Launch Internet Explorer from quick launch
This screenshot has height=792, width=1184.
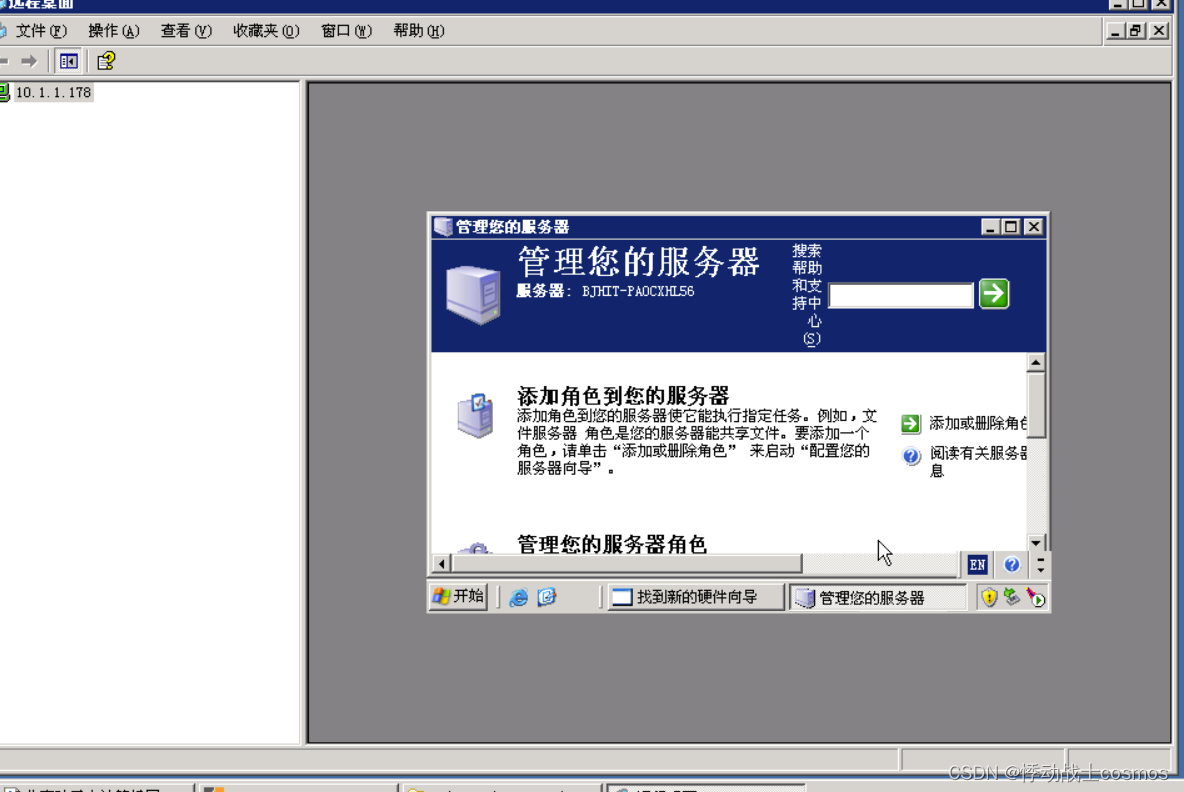pyautogui.click(x=518, y=597)
